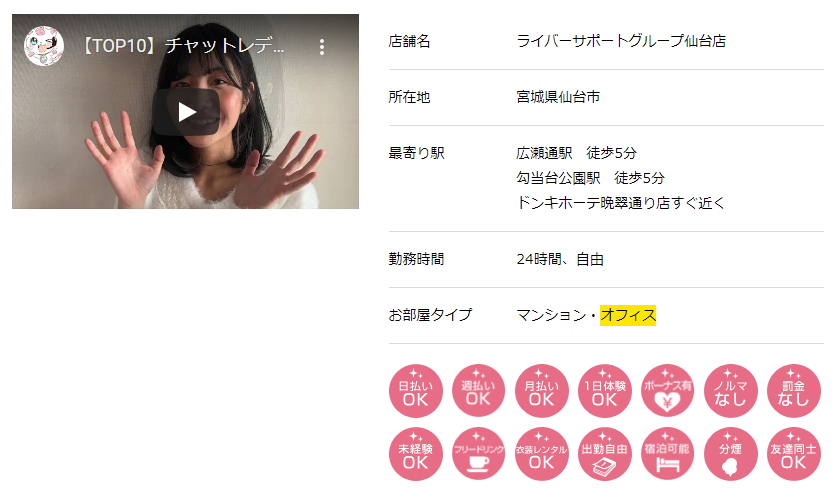Click the 出勤自由 badge
Viewport: 835px width, 499px height.
click(x=604, y=454)
